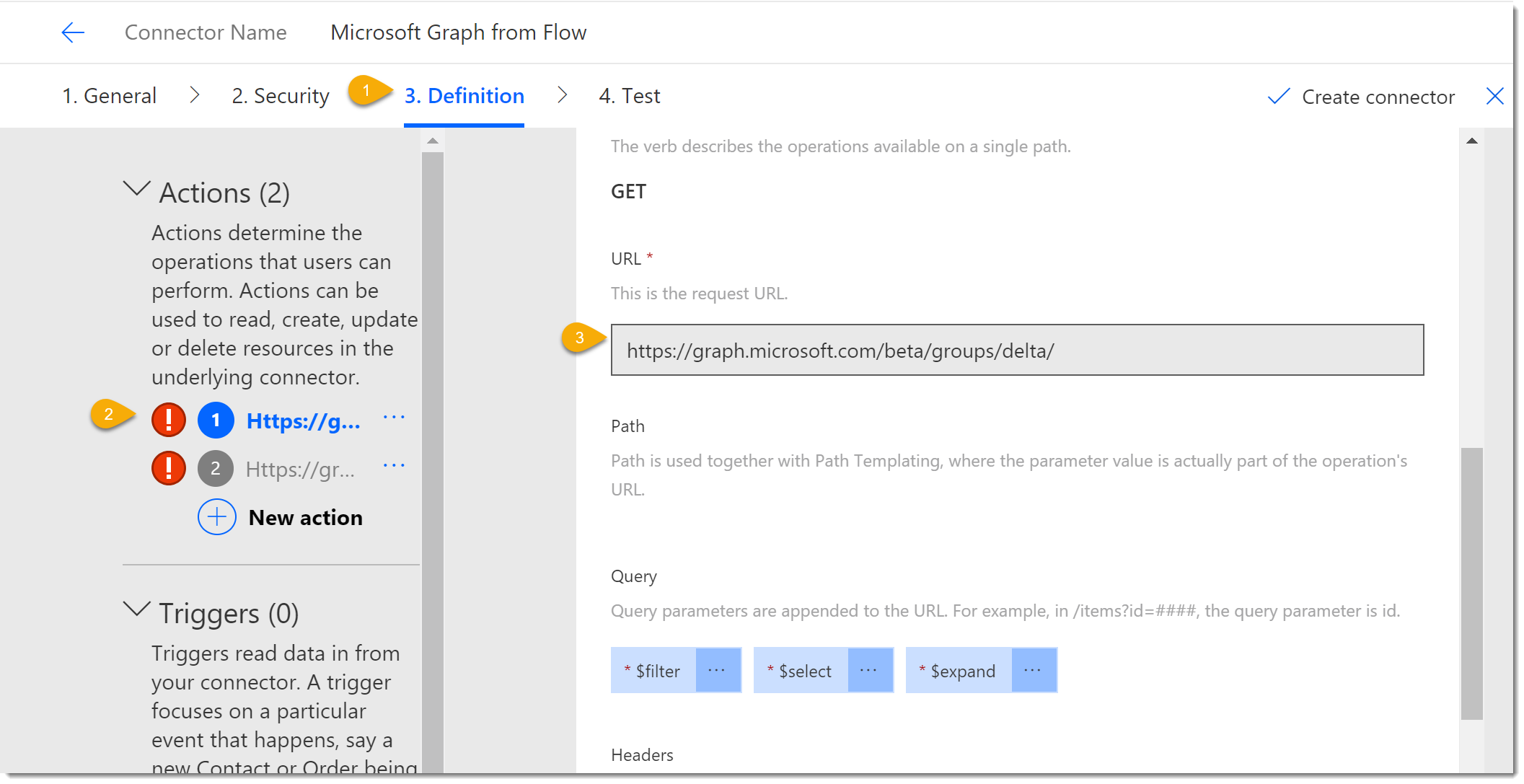Go back using the left arrow icon

(73, 32)
